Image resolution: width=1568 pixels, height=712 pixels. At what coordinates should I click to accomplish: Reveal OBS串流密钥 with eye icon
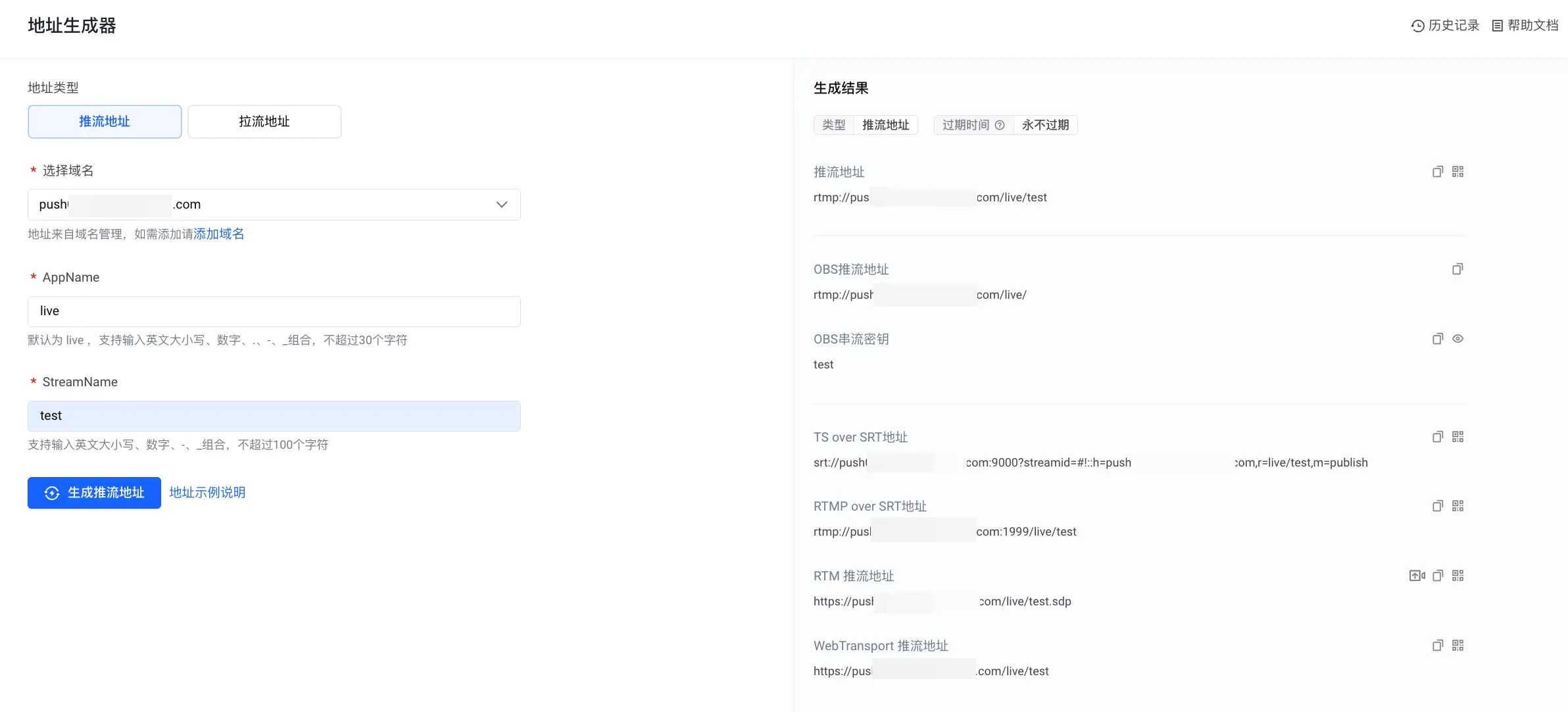[x=1458, y=339]
